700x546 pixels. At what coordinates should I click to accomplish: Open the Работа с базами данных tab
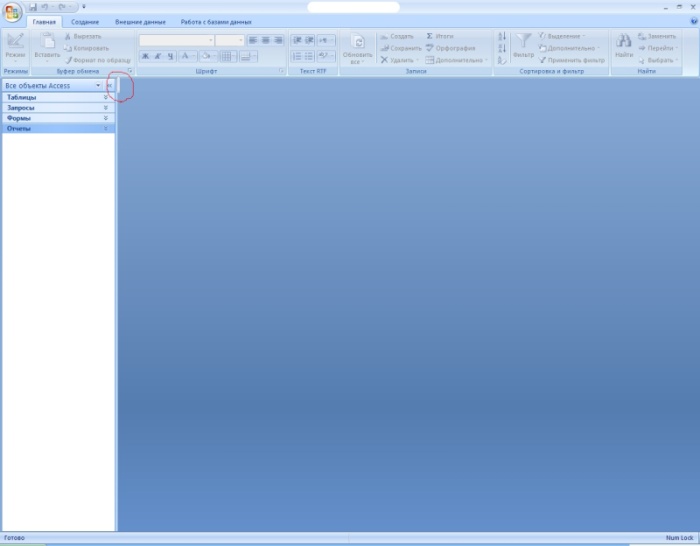point(216,22)
